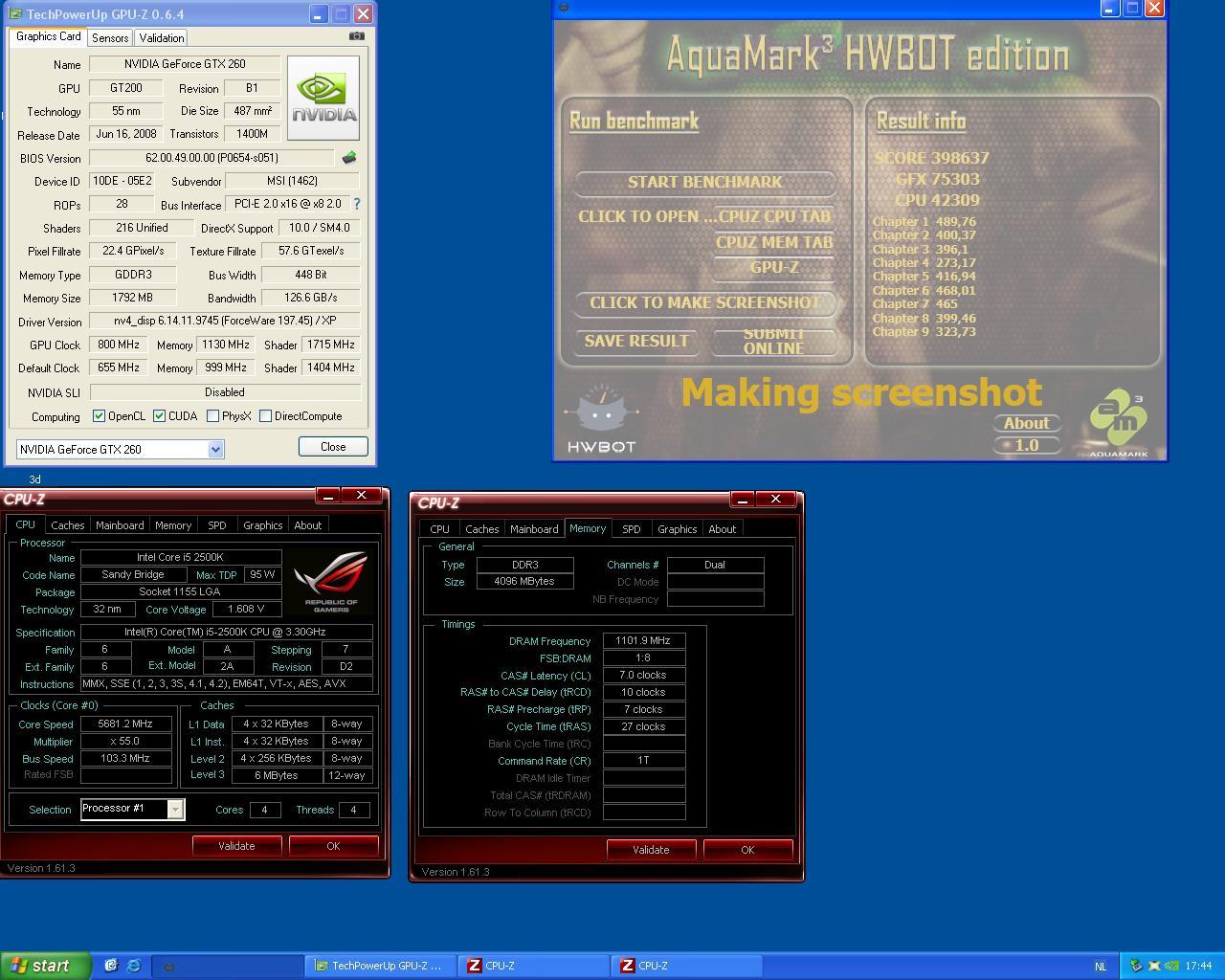The width and height of the screenshot is (1225, 980).
Task: Click the GPU-Z button in AquaMark
Action: point(775,267)
